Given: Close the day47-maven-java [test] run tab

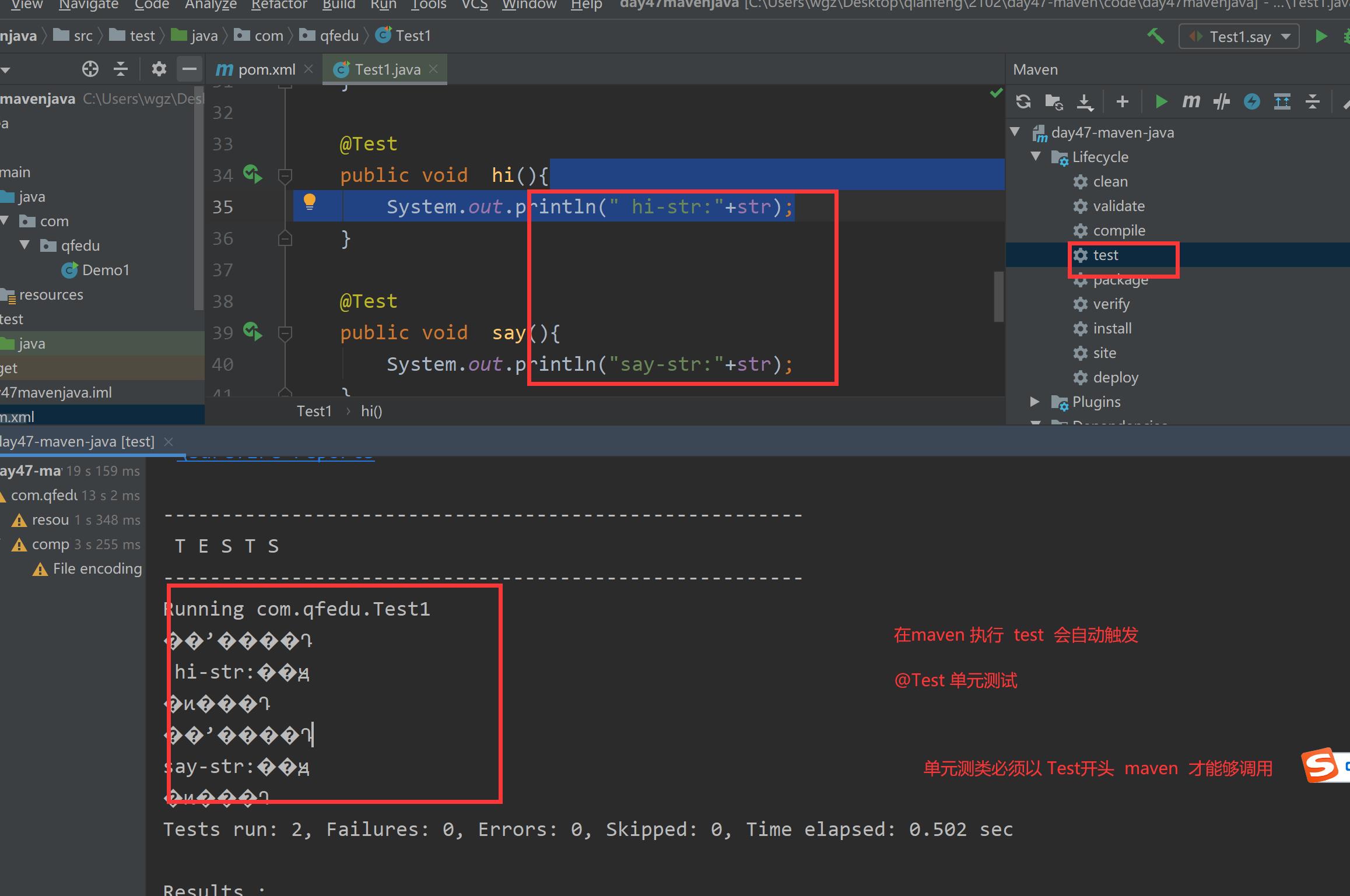Looking at the screenshot, I should (169, 442).
